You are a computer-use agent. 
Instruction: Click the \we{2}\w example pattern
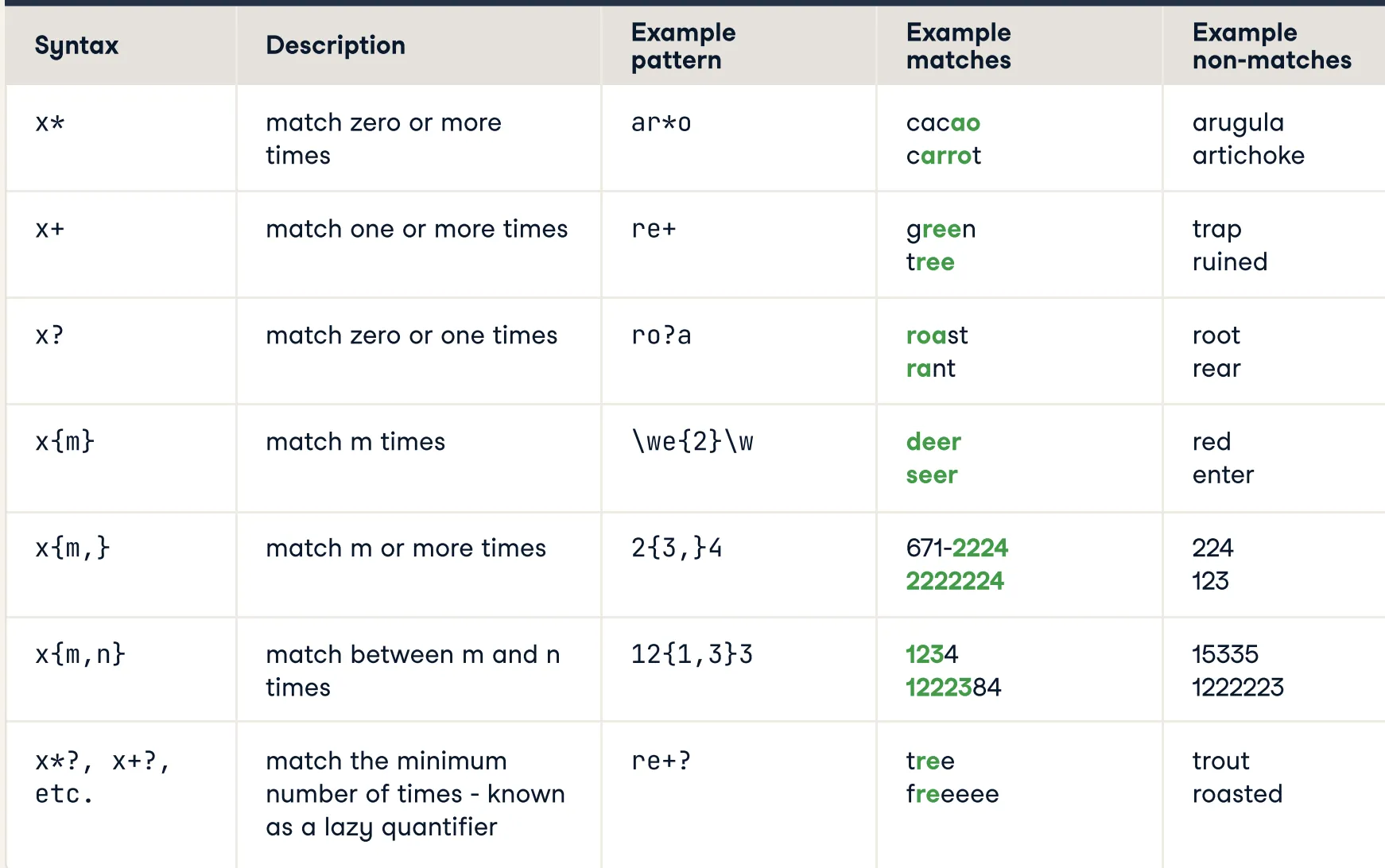point(692,442)
